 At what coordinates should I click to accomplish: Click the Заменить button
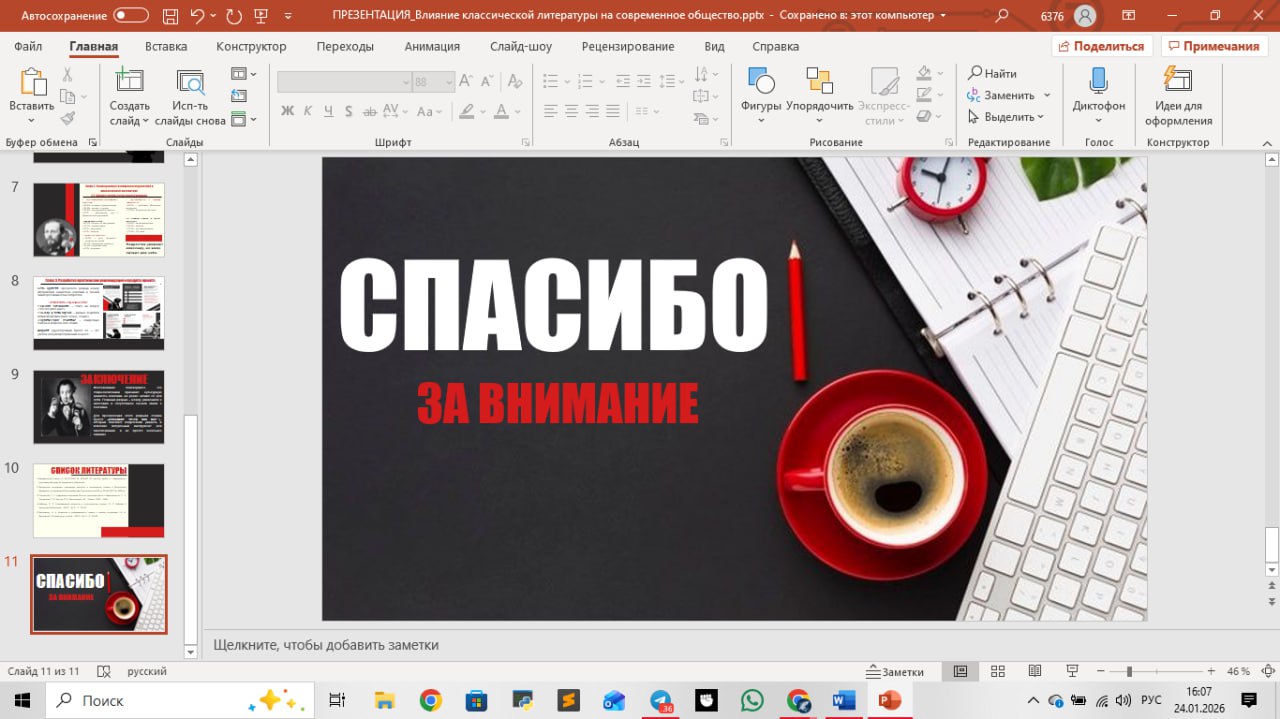click(x=1001, y=95)
